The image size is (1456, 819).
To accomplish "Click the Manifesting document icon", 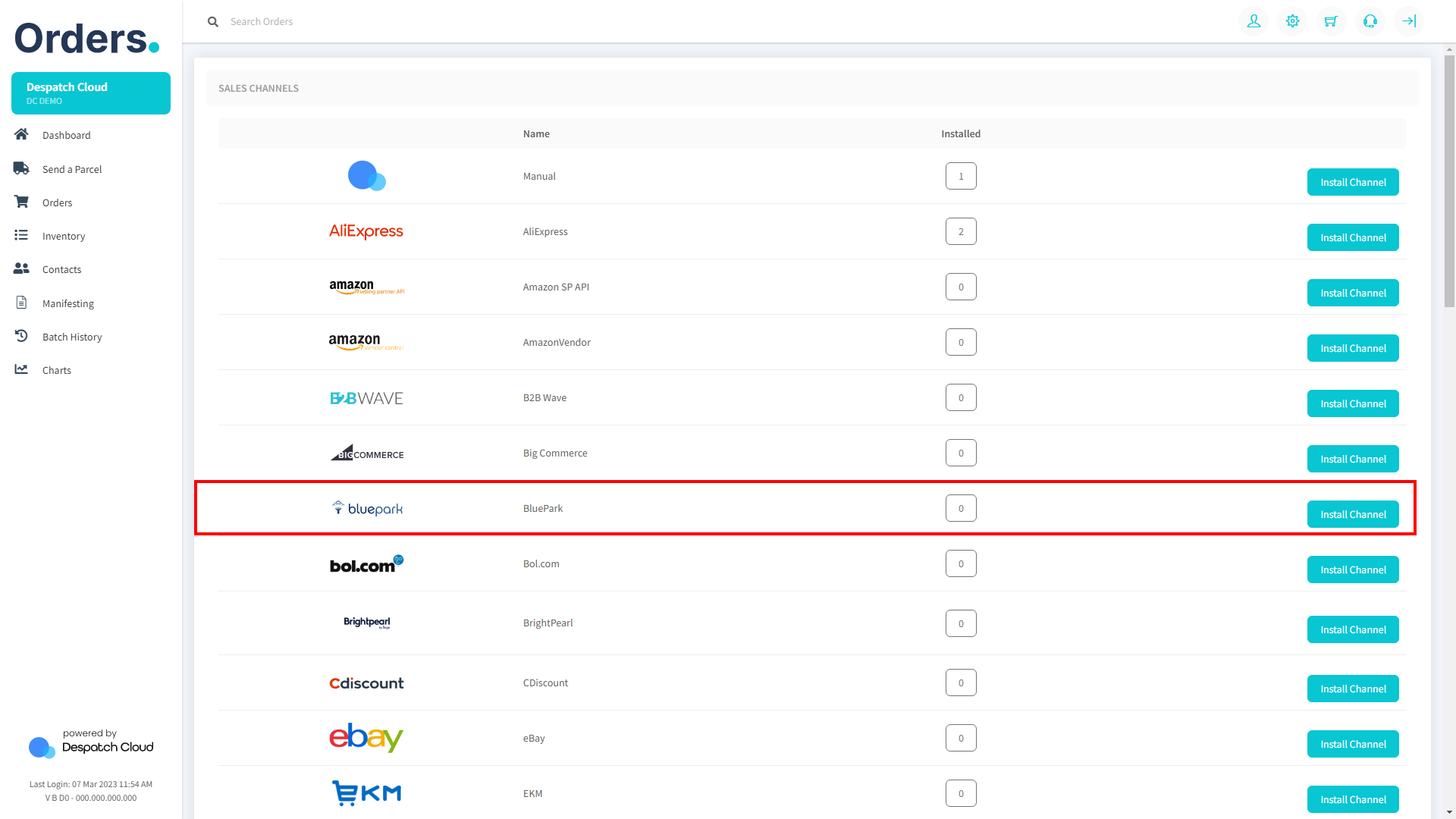I will [x=21, y=303].
